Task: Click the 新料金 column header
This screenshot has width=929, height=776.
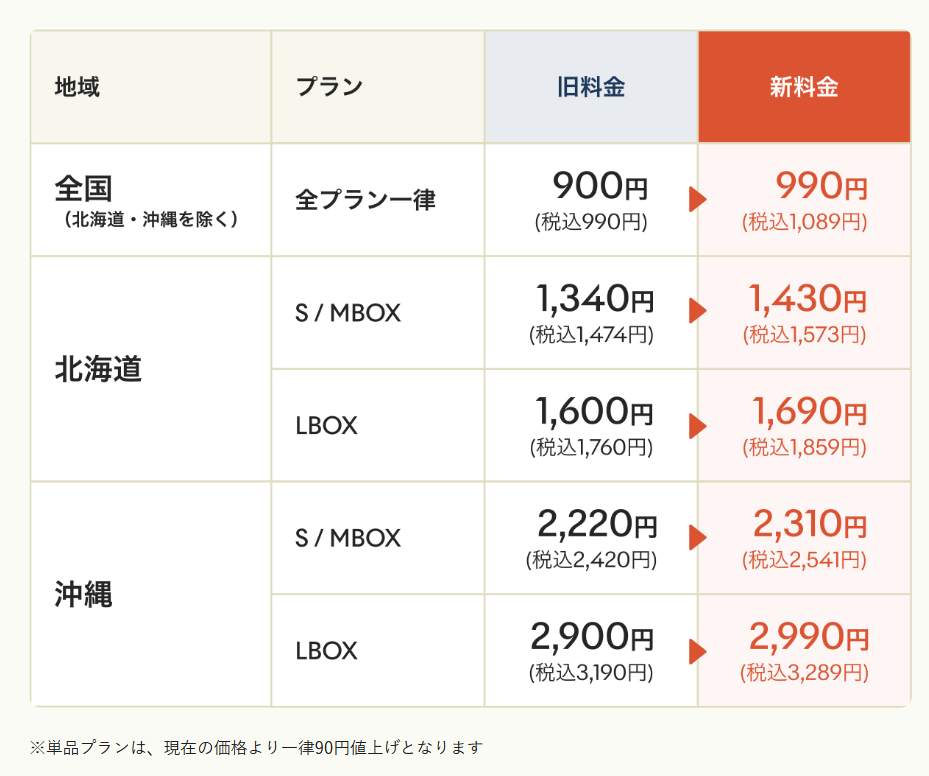Action: click(804, 87)
